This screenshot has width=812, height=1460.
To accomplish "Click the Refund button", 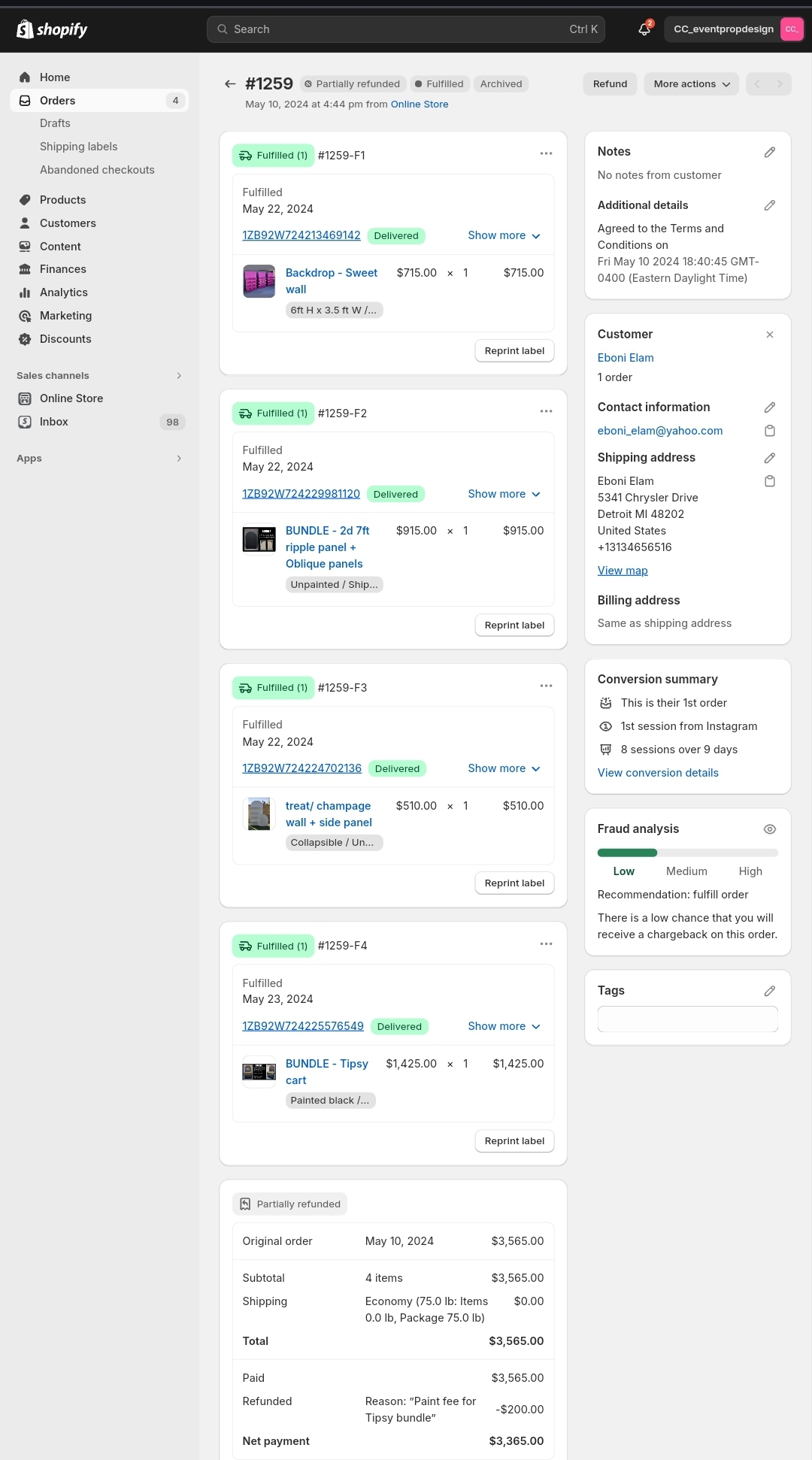I will tap(610, 84).
